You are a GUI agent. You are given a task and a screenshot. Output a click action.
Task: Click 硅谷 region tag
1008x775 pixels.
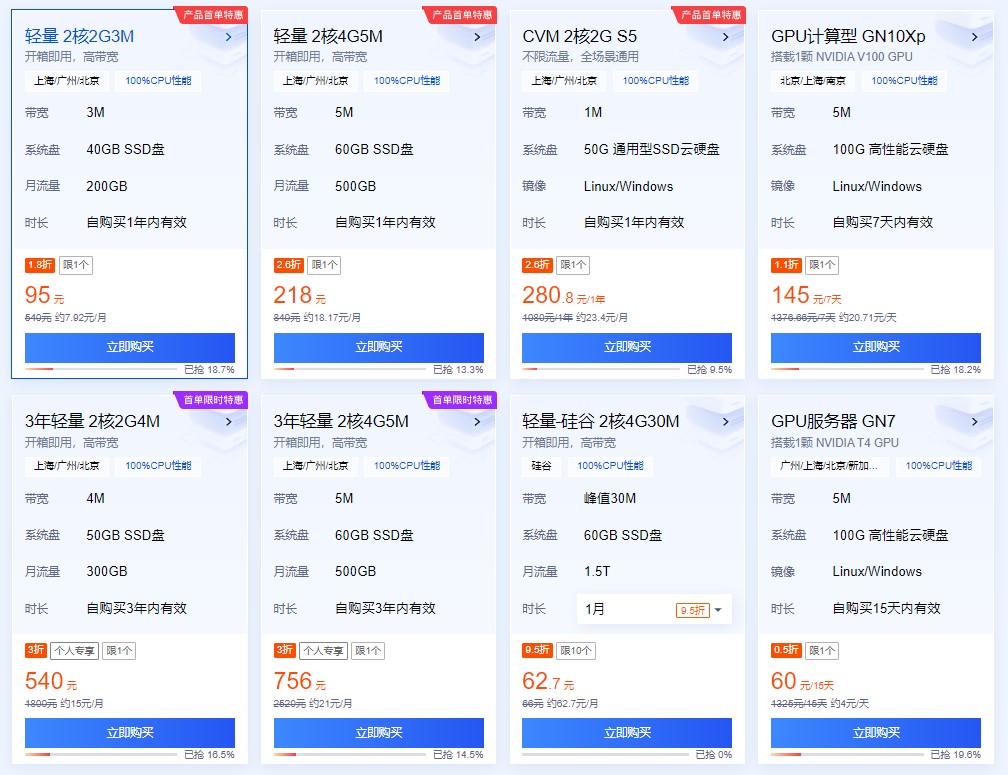coord(541,466)
